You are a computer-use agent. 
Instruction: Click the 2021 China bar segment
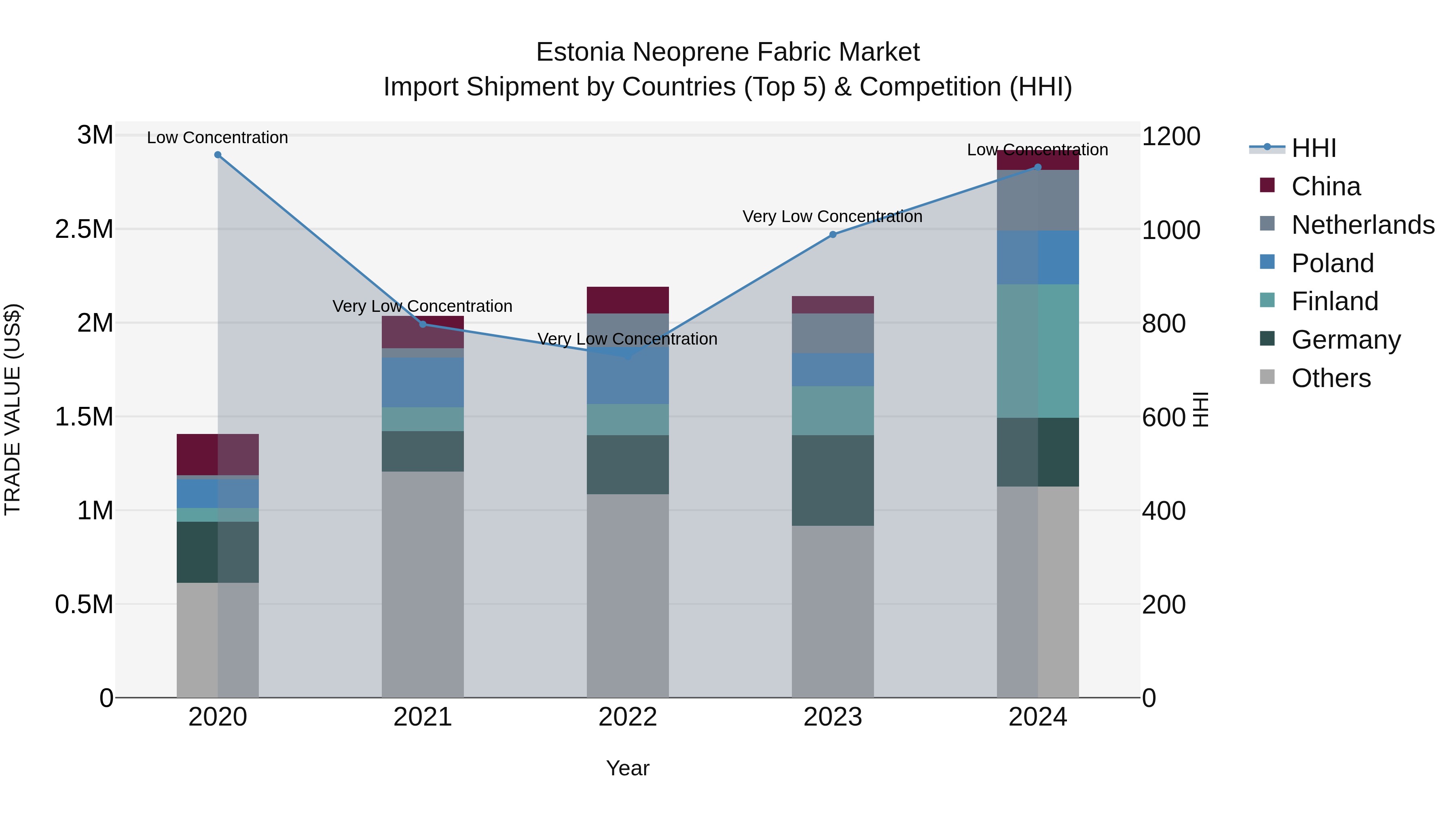pos(423,332)
